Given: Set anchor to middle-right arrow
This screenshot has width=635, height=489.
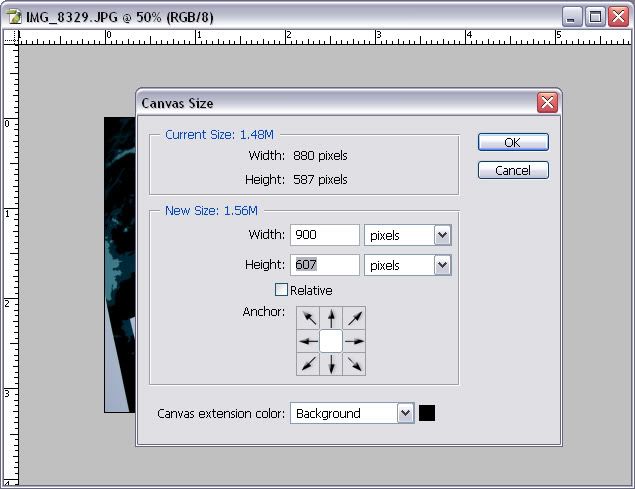Looking at the screenshot, I should tap(354, 341).
